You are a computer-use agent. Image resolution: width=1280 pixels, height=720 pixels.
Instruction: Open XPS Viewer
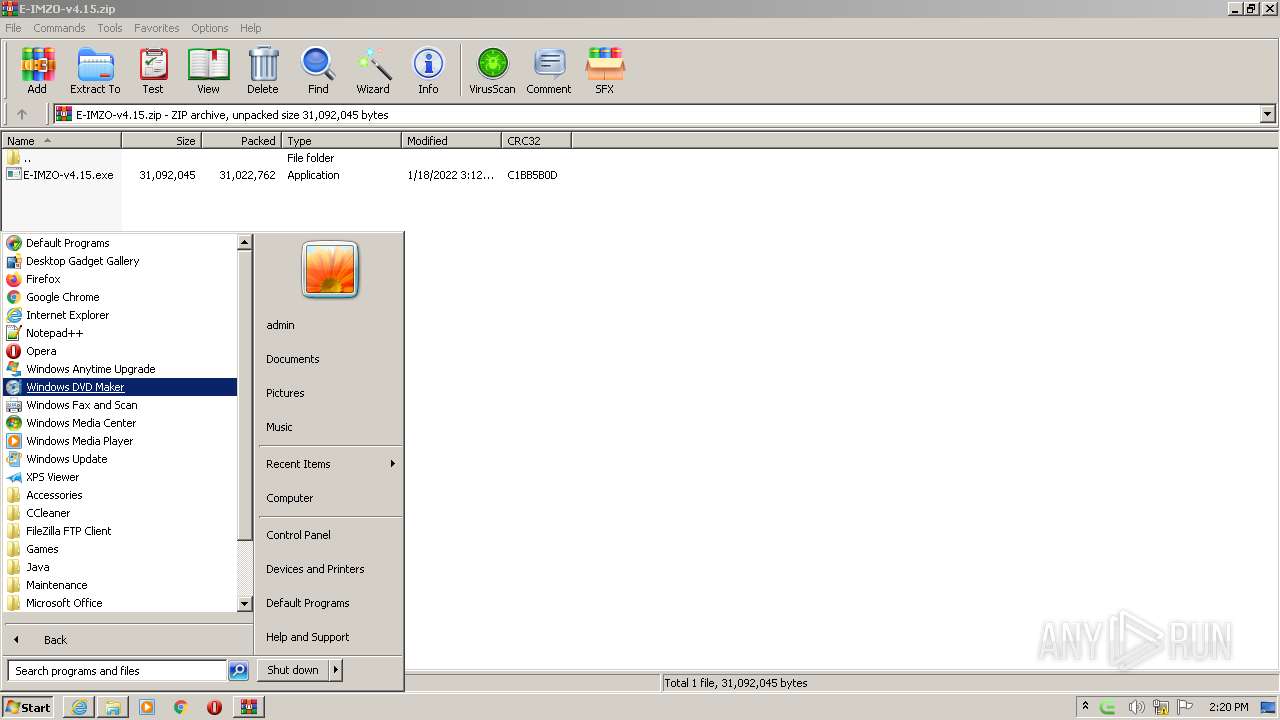[x=120, y=477]
